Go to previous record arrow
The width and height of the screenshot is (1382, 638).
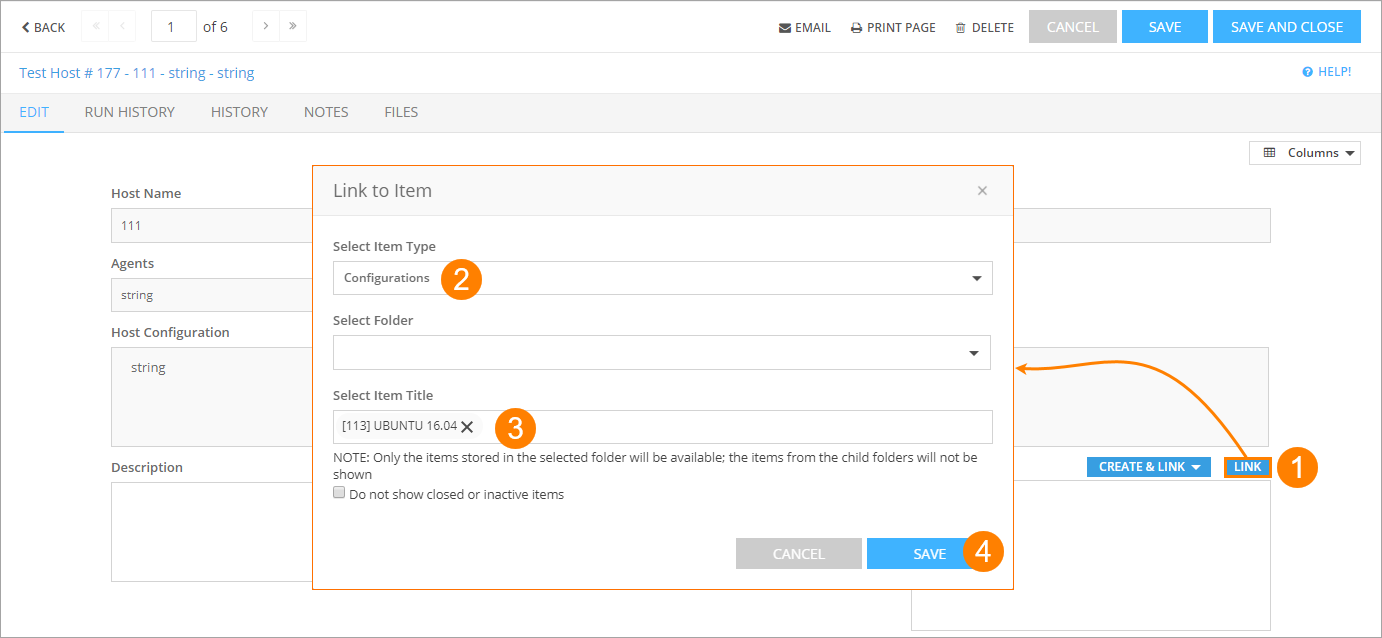(x=122, y=27)
